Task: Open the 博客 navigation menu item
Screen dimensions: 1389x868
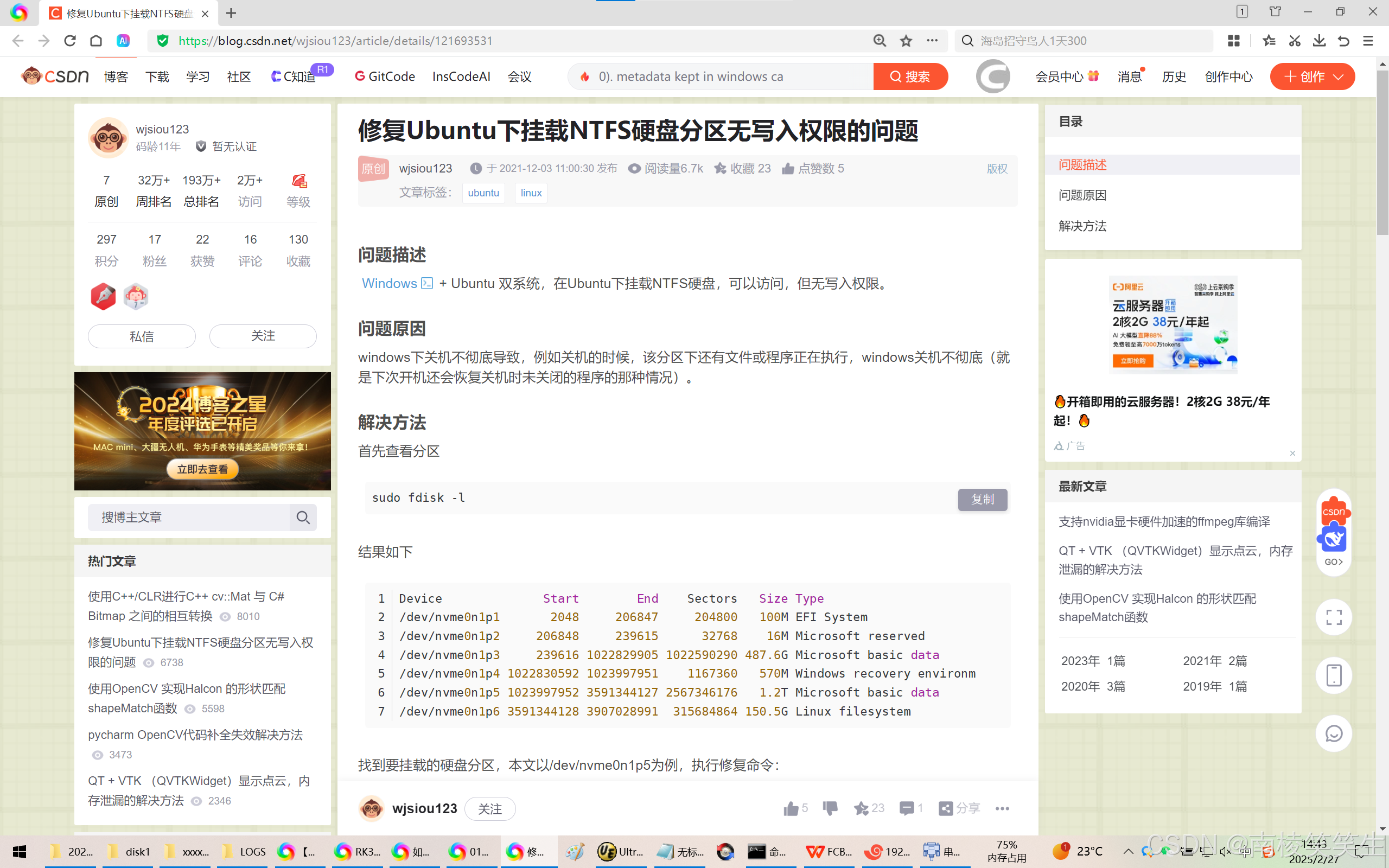Action: (x=116, y=77)
